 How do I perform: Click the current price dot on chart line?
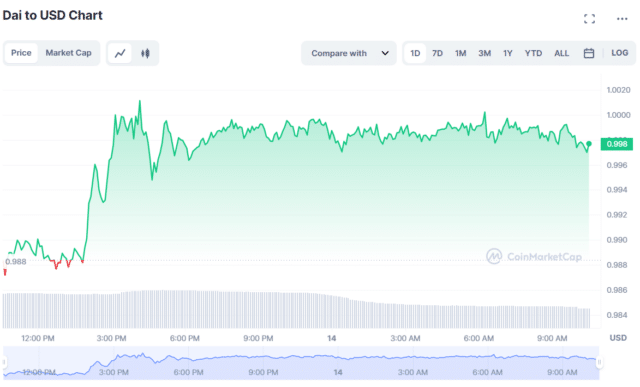pos(589,144)
